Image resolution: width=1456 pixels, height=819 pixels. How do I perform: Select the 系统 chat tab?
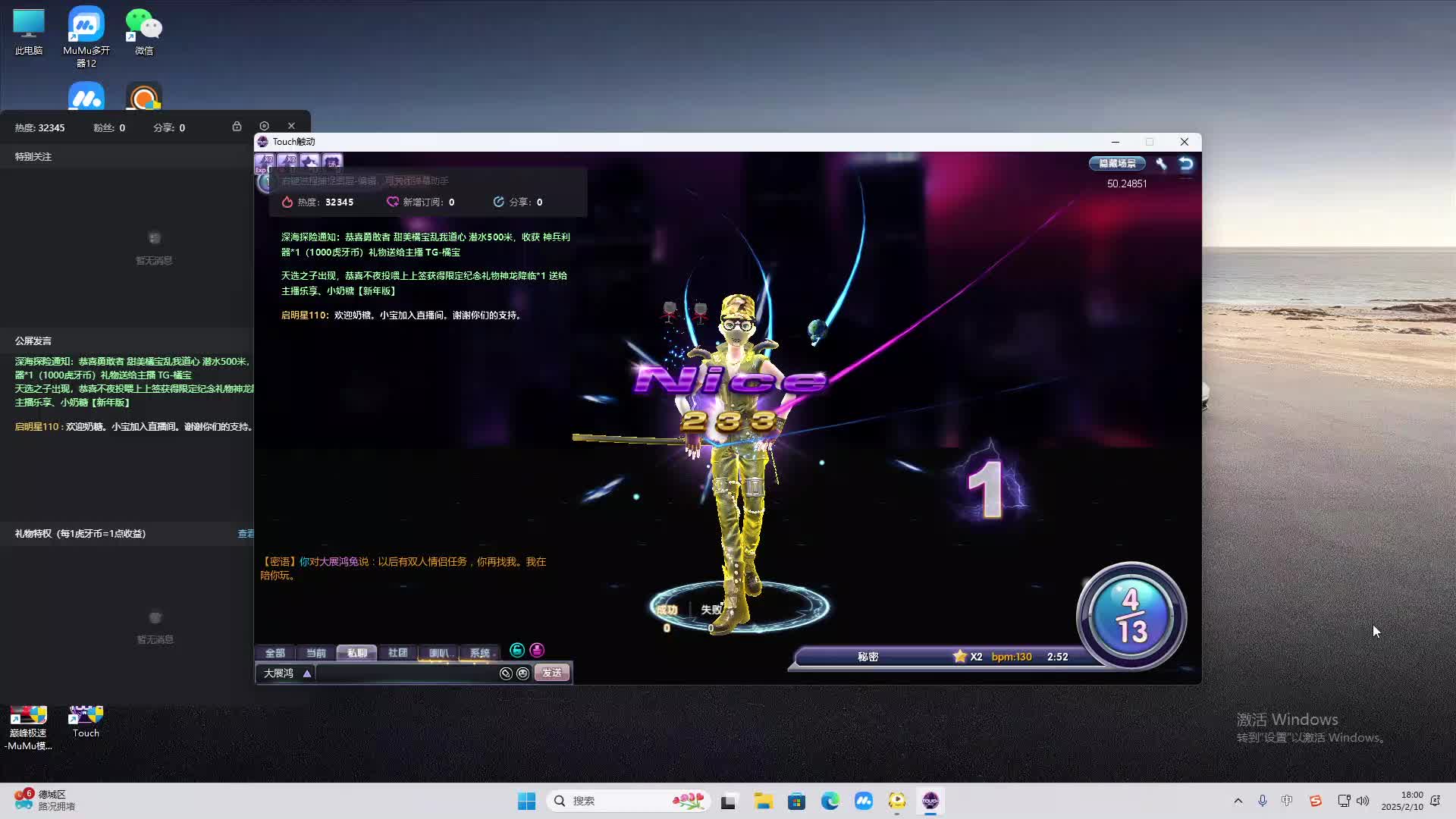tap(479, 653)
